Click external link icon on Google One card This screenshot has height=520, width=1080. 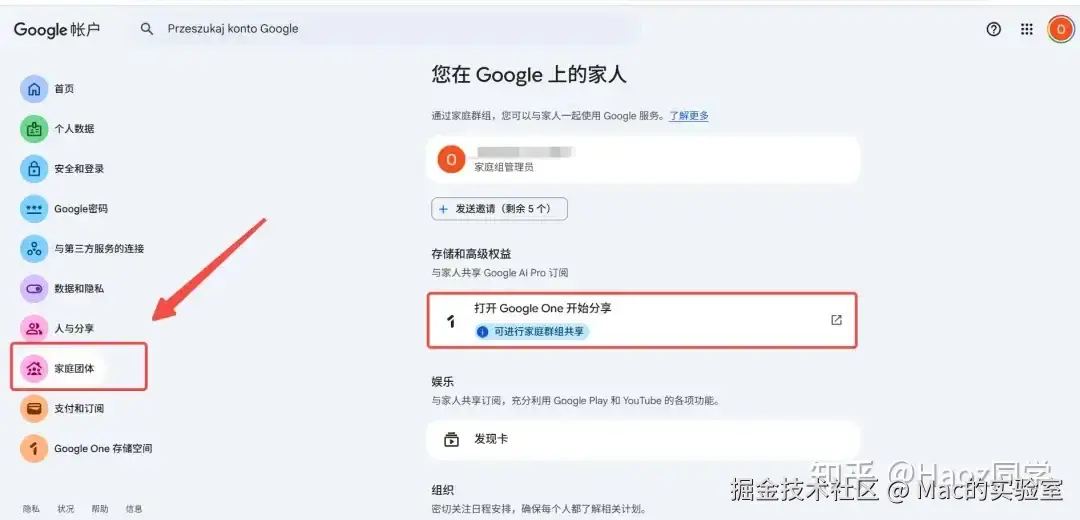click(836, 320)
